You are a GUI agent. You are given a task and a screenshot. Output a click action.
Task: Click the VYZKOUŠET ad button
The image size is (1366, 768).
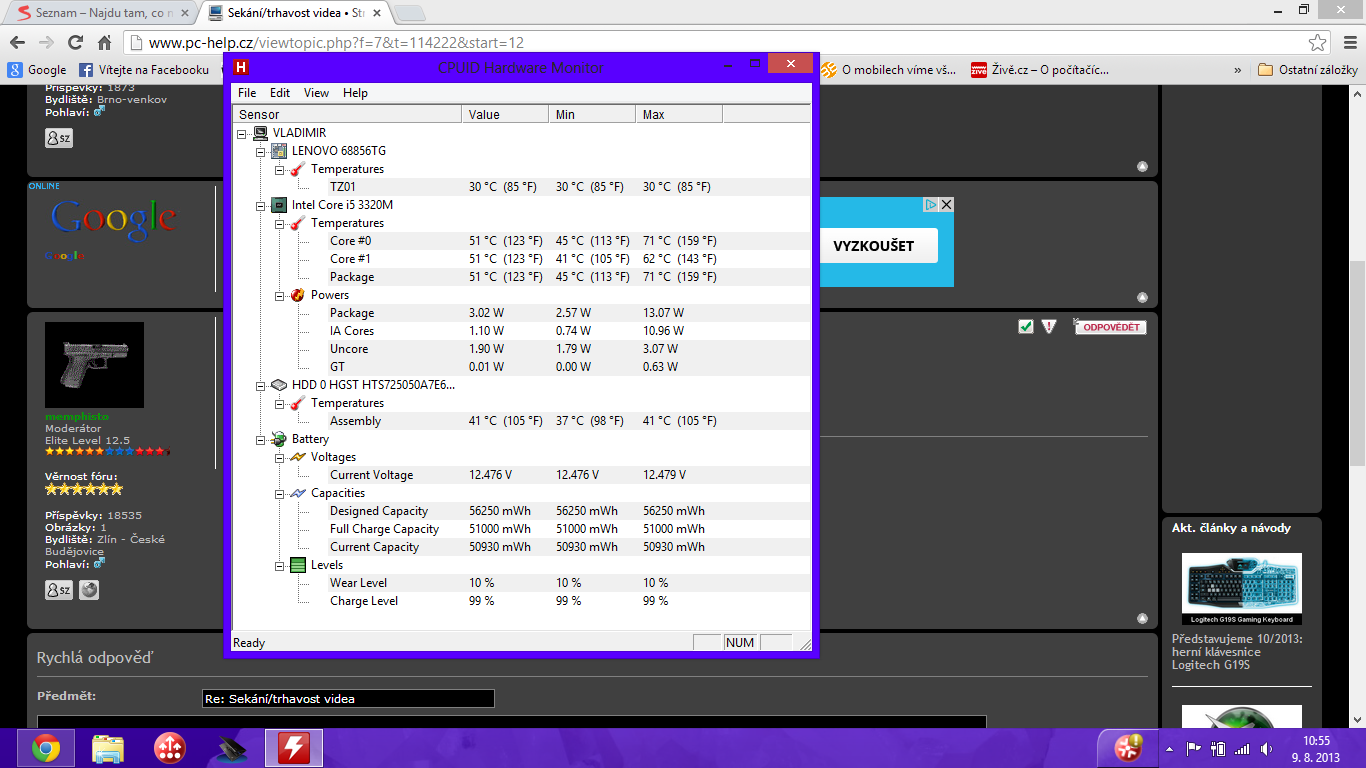(x=874, y=246)
